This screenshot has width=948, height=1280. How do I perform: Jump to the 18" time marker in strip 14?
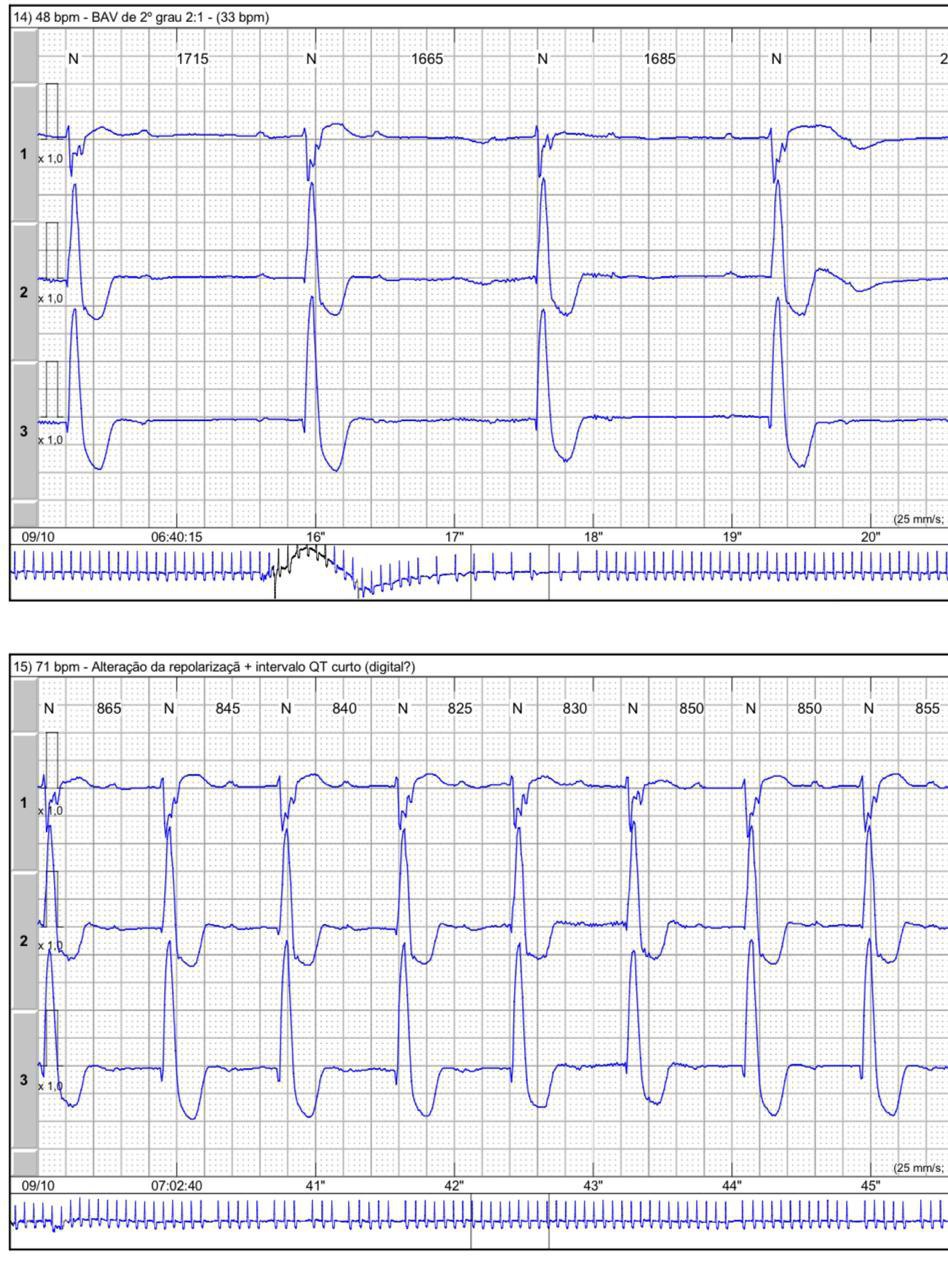click(x=593, y=537)
